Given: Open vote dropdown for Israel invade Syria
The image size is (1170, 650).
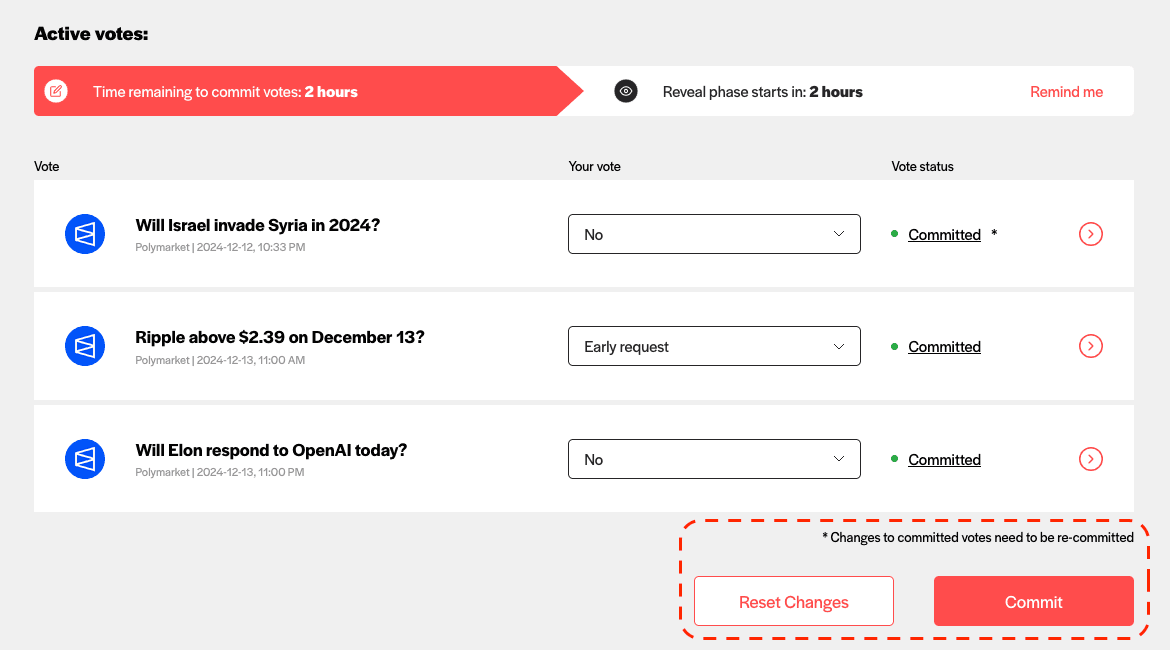Looking at the screenshot, I should click(714, 234).
